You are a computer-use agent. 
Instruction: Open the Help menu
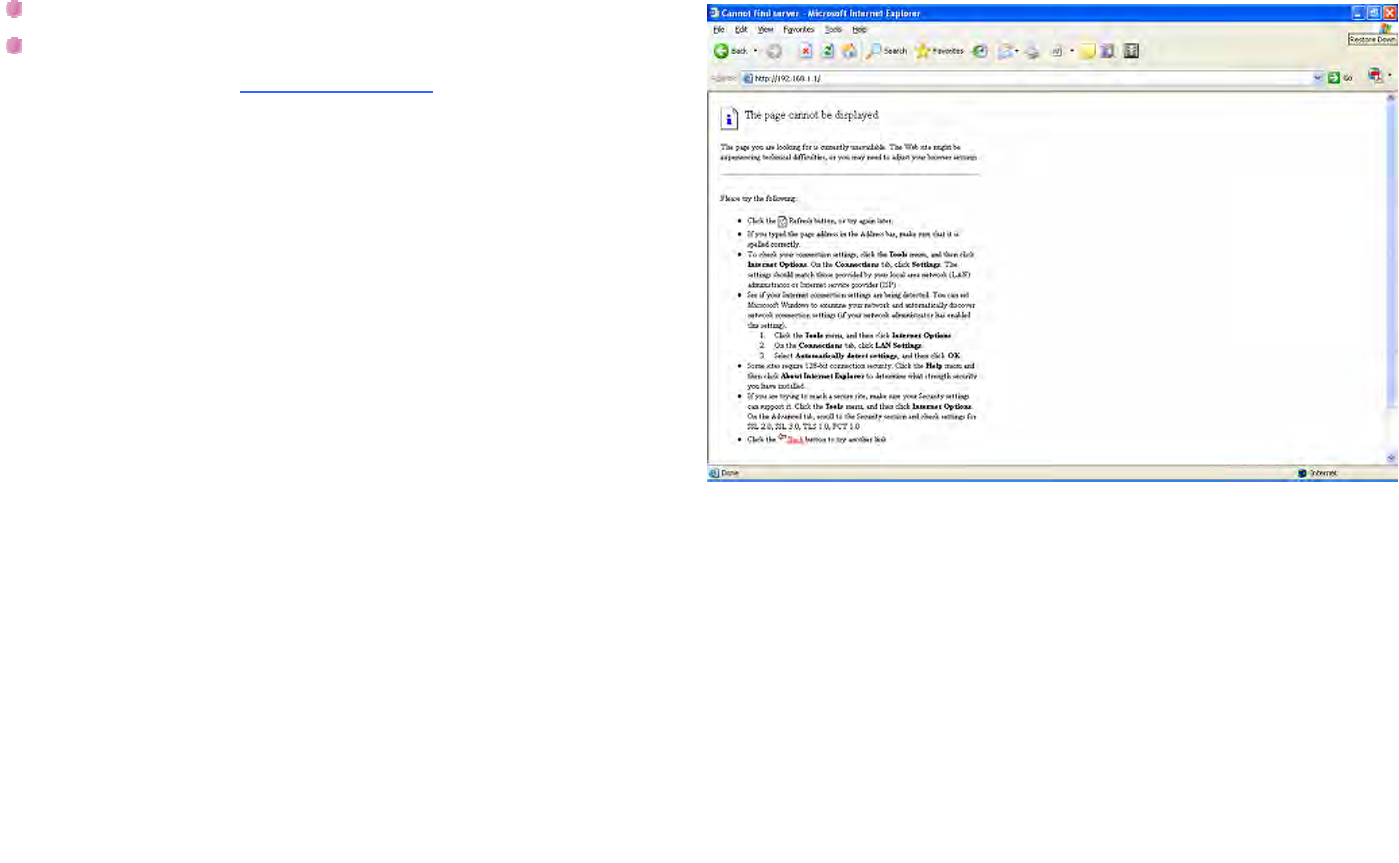pos(859,30)
